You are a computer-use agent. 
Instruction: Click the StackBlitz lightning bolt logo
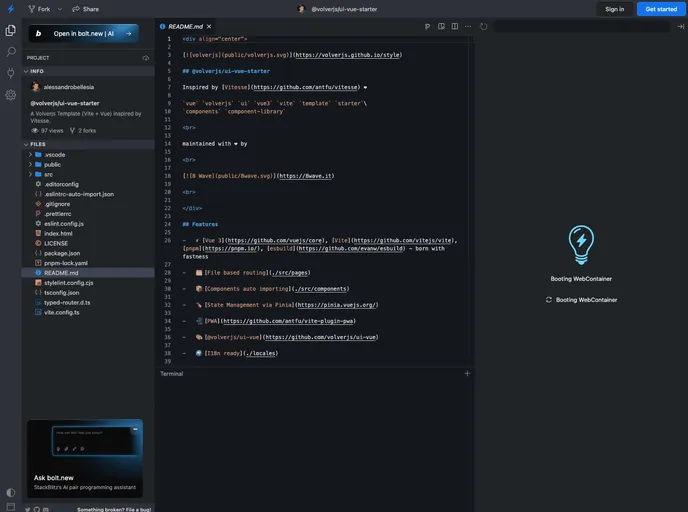[x=11, y=9]
